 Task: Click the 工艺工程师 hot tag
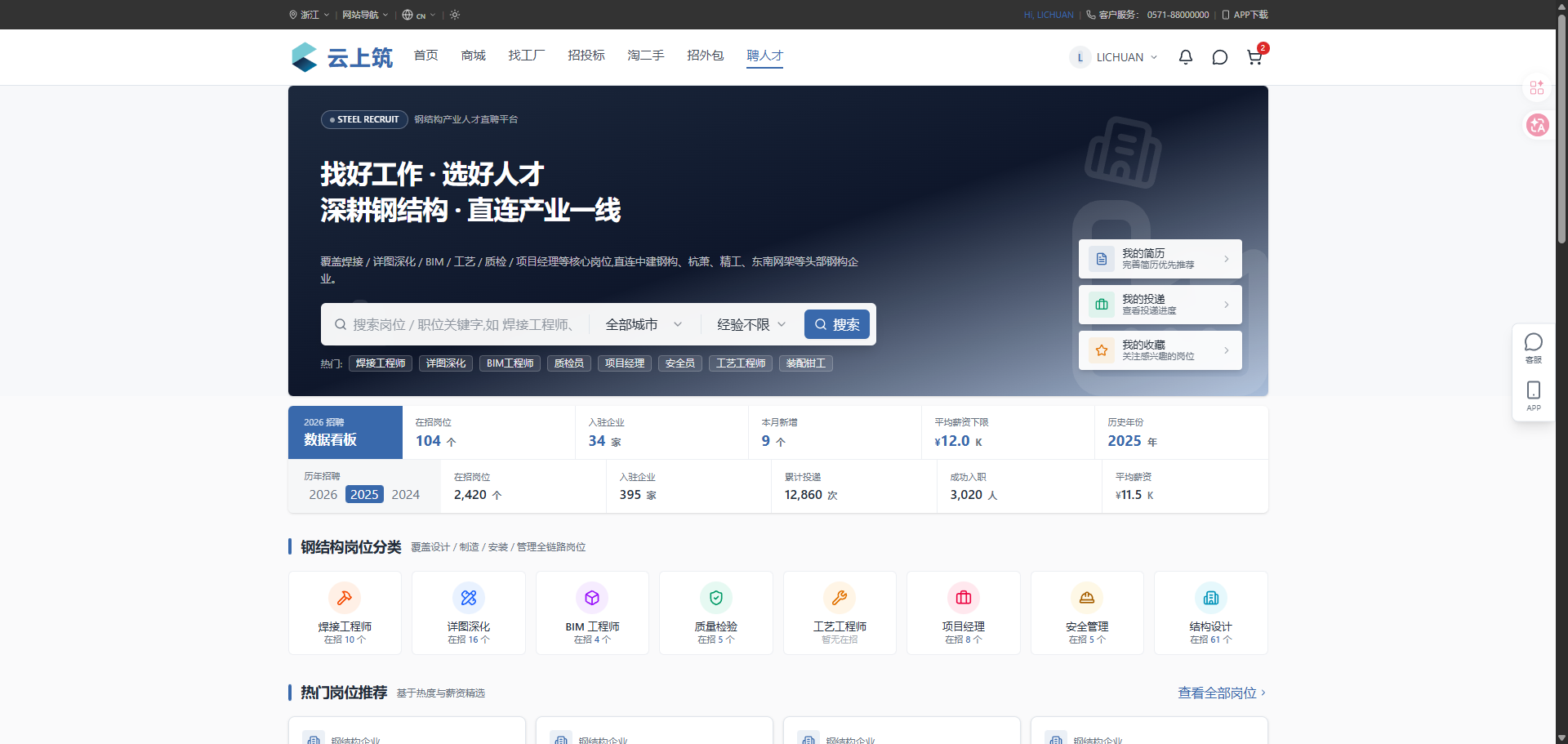click(741, 363)
